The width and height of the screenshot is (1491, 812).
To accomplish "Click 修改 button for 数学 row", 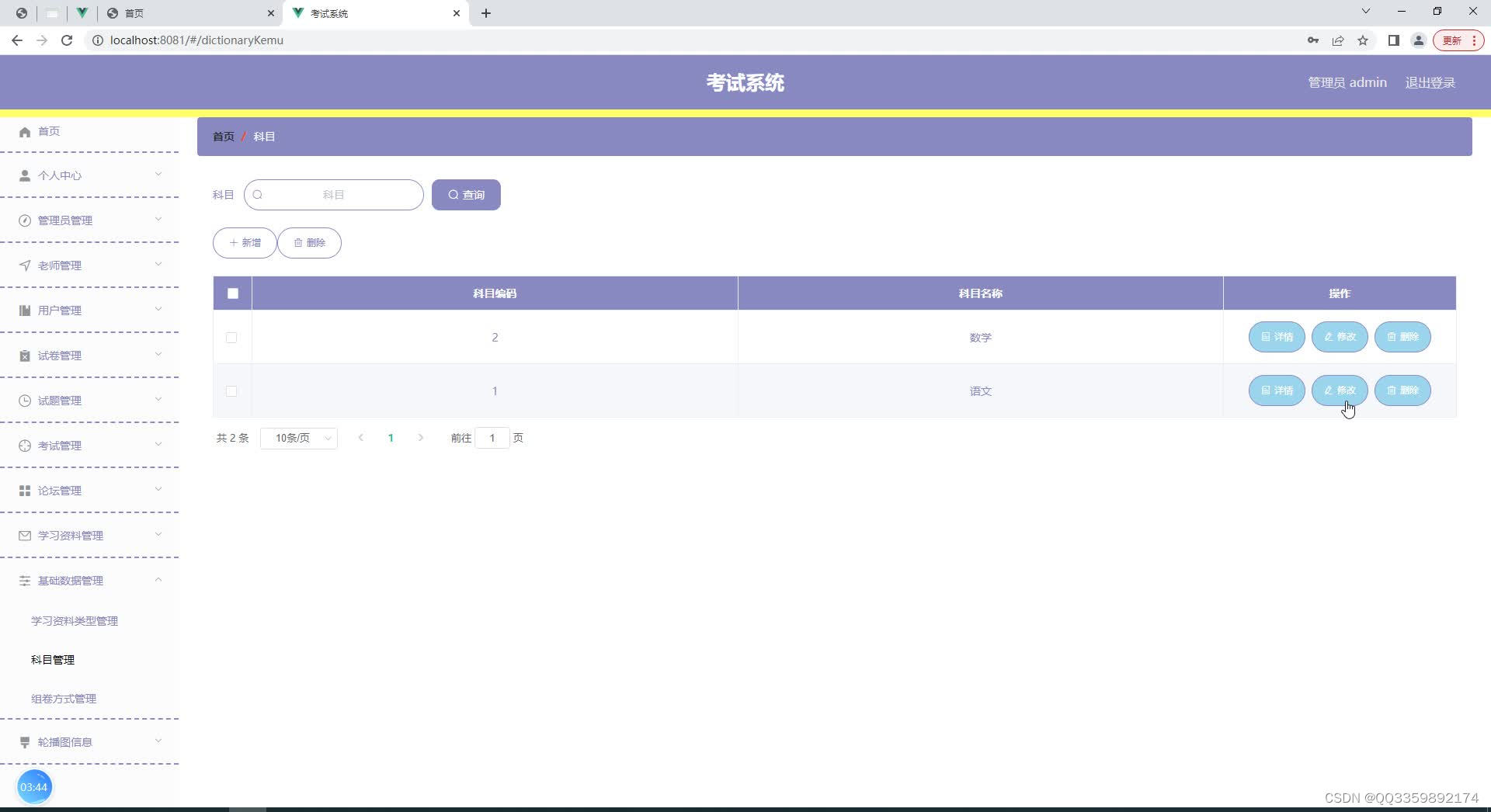I will click(1340, 337).
